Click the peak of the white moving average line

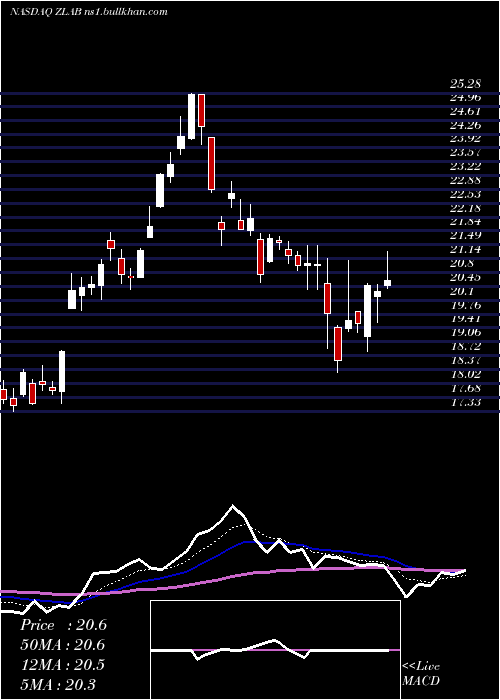(x=233, y=506)
